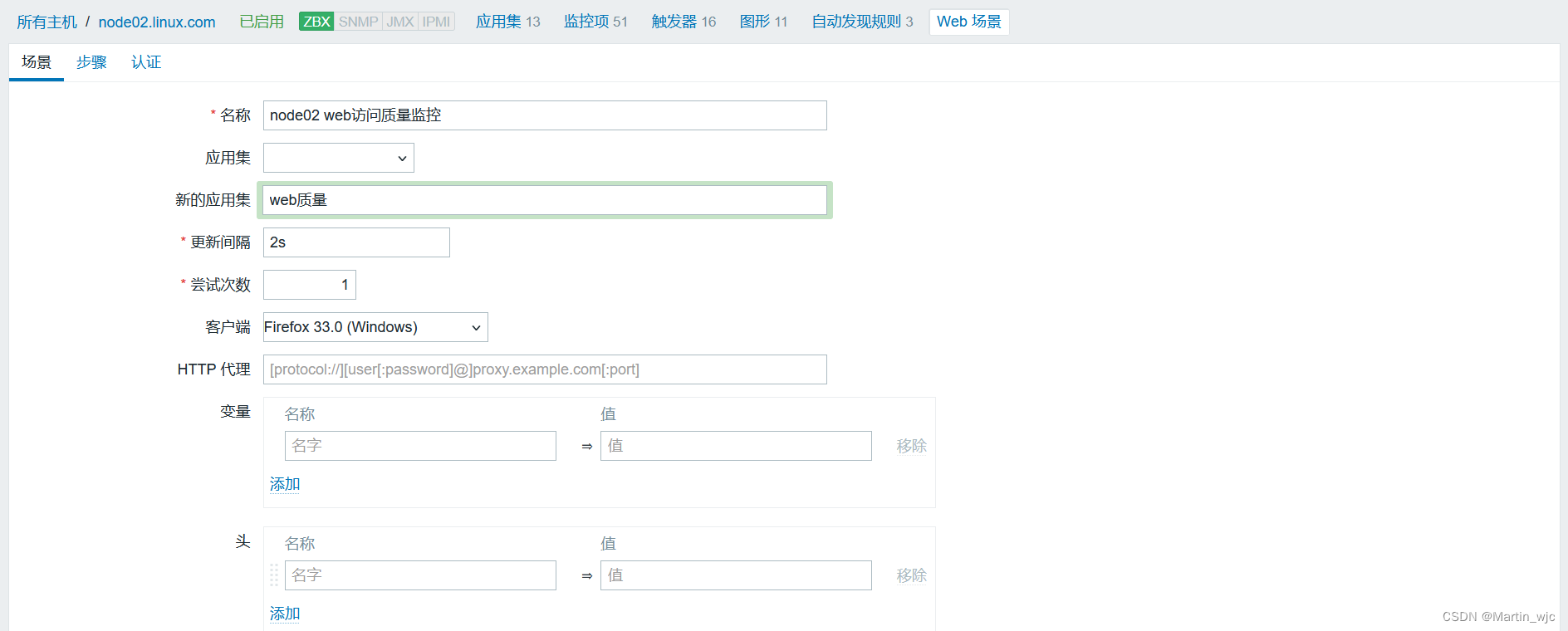Click the 名称 field with node02 web访问质量监控
Viewport: 1568px width, 631px height.
point(545,115)
